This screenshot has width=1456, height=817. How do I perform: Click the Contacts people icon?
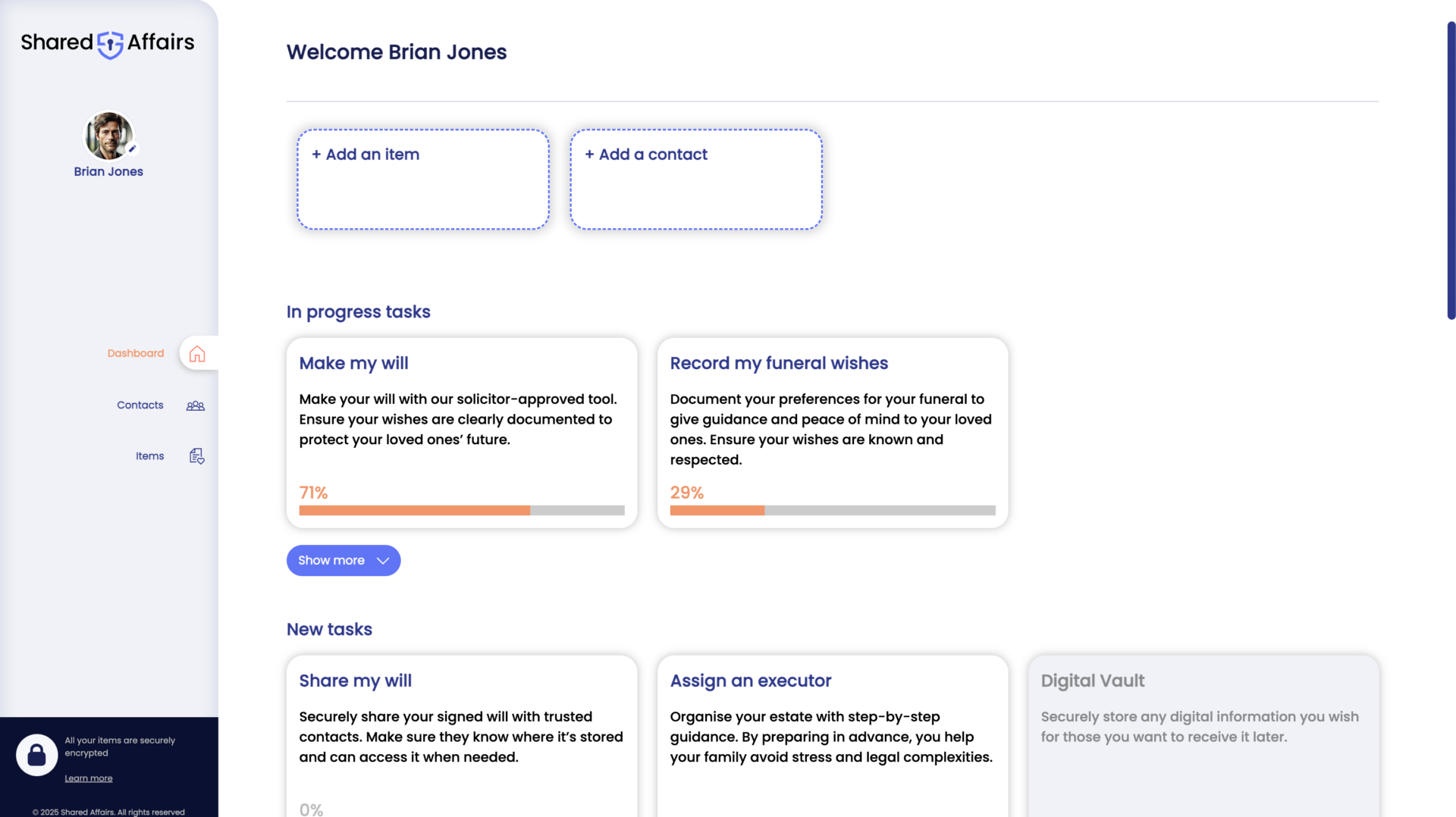click(x=196, y=405)
